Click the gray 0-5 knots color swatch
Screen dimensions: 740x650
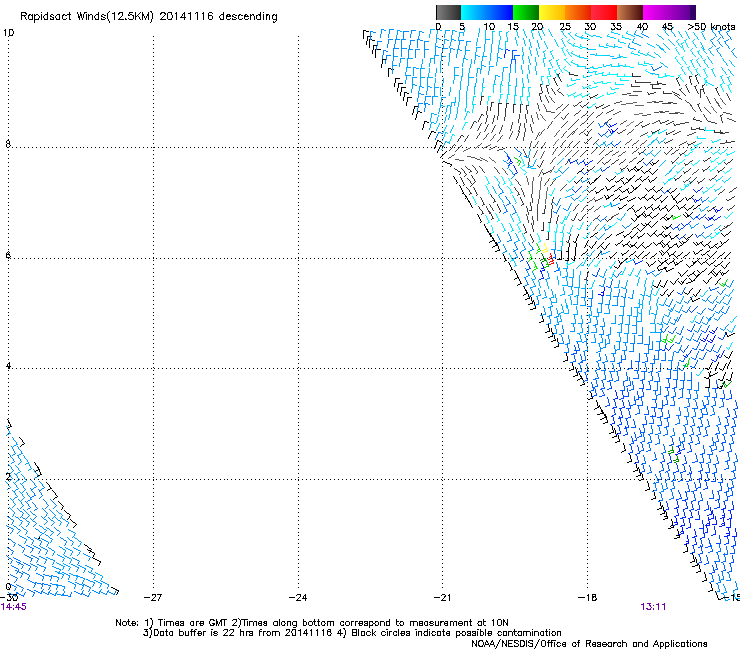[448, 12]
